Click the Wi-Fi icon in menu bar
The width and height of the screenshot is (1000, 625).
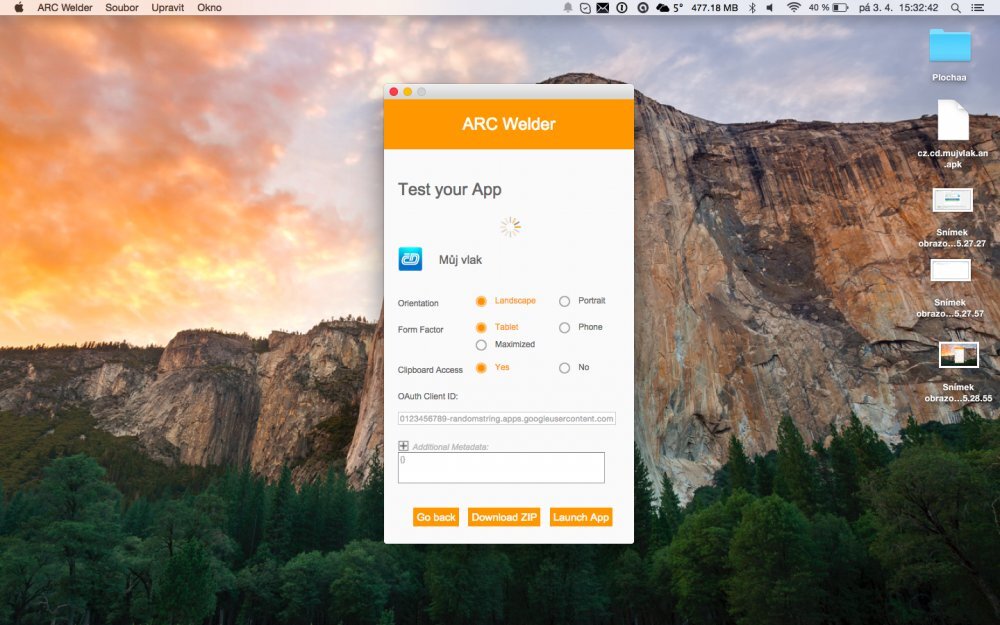coord(794,7)
